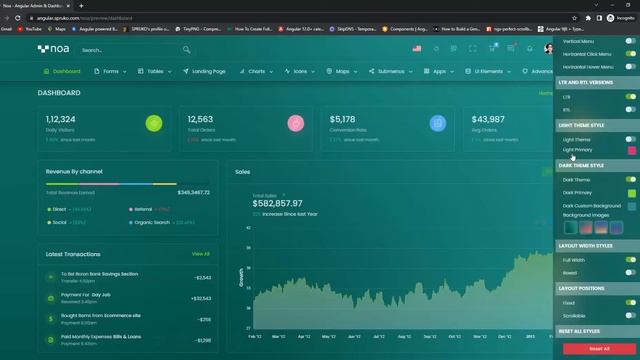Click View All in Latest Transactions
Viewport: 640px width, 360px height.
tap(200, 254)
